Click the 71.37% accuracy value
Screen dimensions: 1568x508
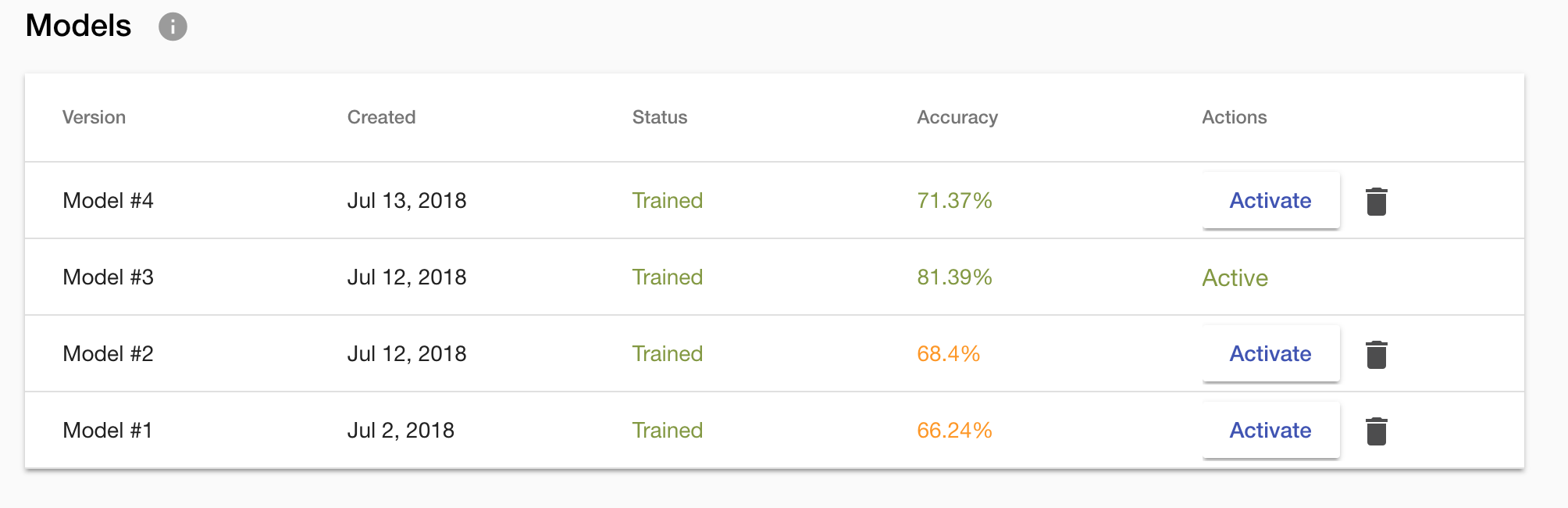(954, 201)
